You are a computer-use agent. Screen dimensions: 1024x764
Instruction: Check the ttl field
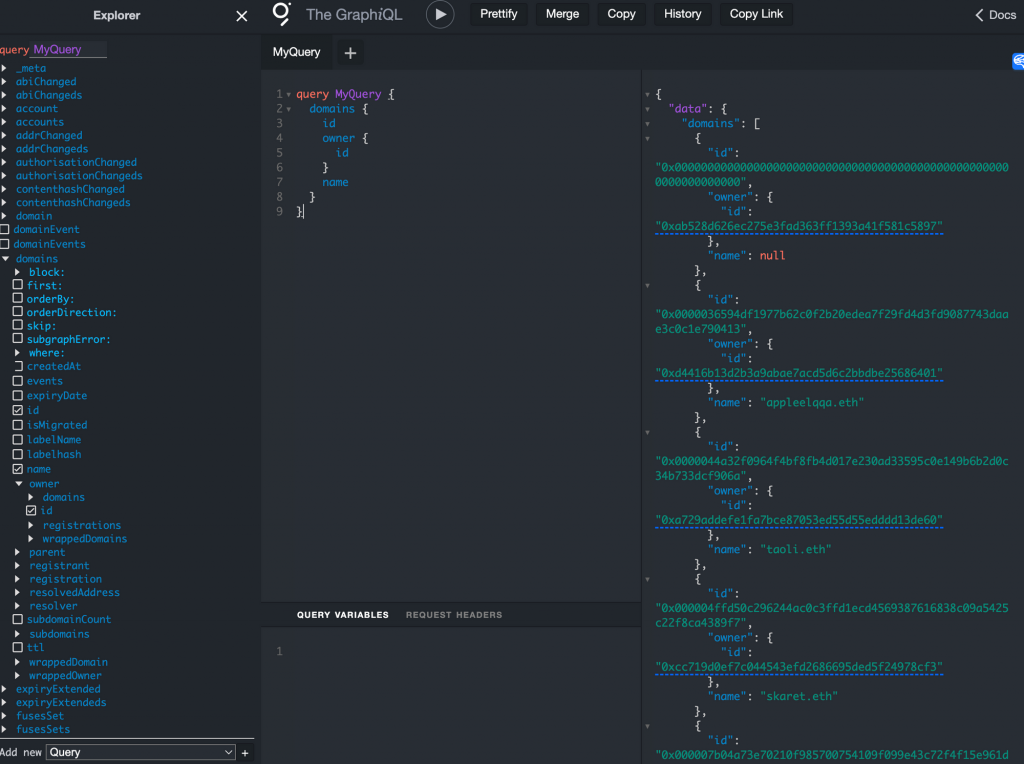[x=18, y=647]
